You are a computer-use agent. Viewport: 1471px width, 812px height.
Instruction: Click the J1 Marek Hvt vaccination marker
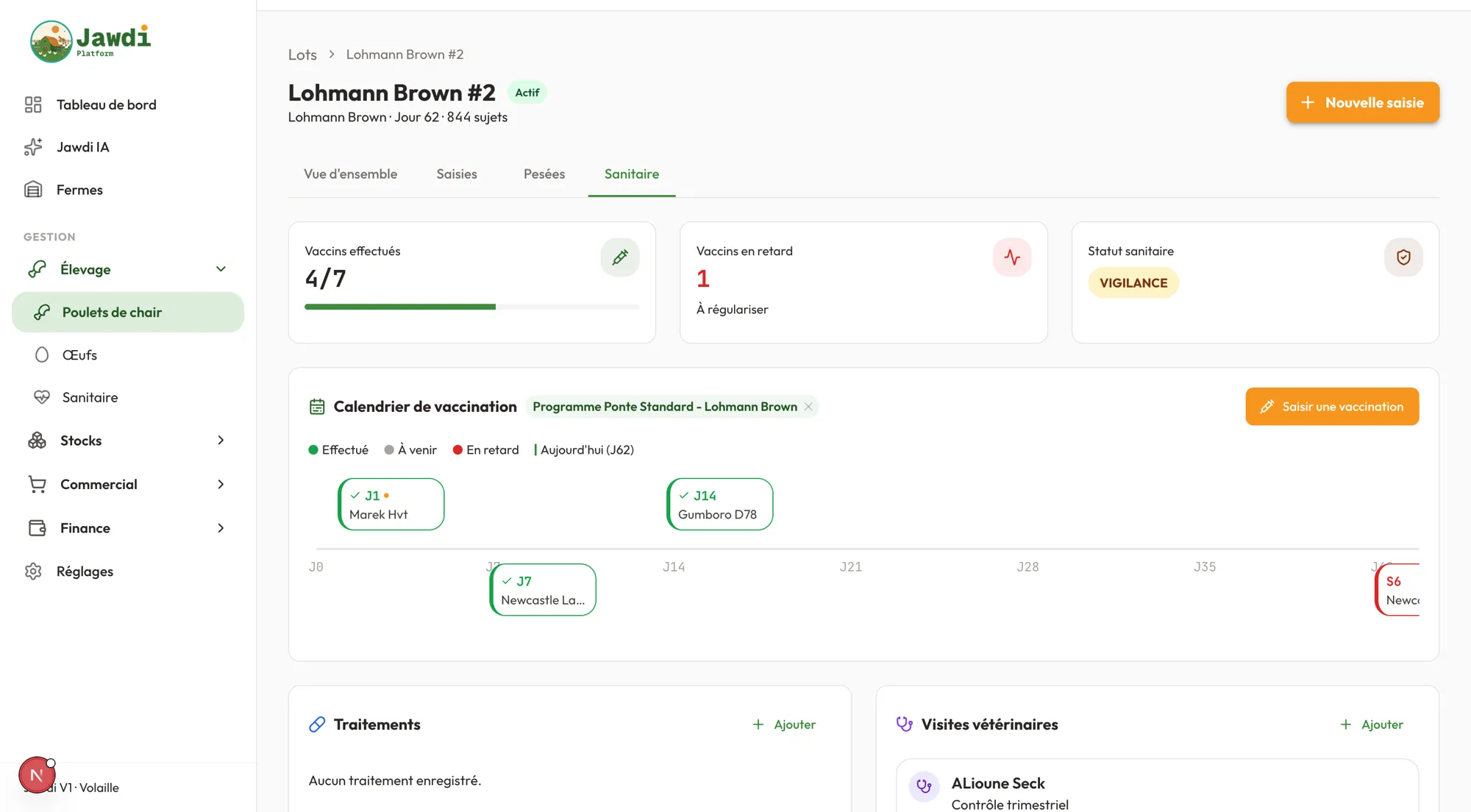click(391, 504)
